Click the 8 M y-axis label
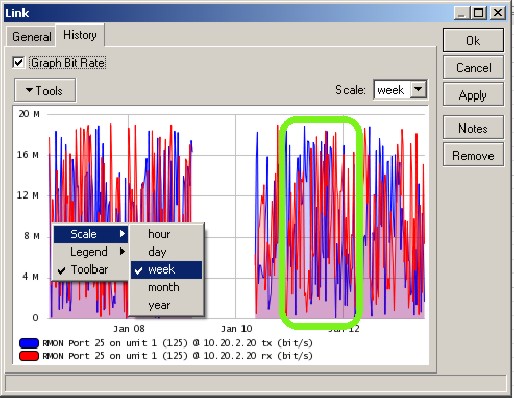This screenshot has width=514, height=398. pyautogui.click(x=32, y=236)
